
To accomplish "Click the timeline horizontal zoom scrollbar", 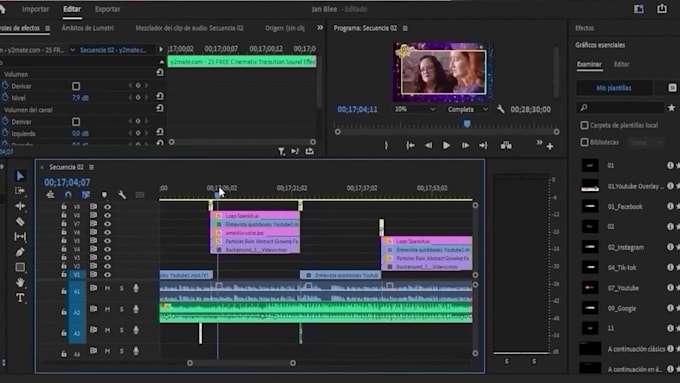I will (241, 363).
